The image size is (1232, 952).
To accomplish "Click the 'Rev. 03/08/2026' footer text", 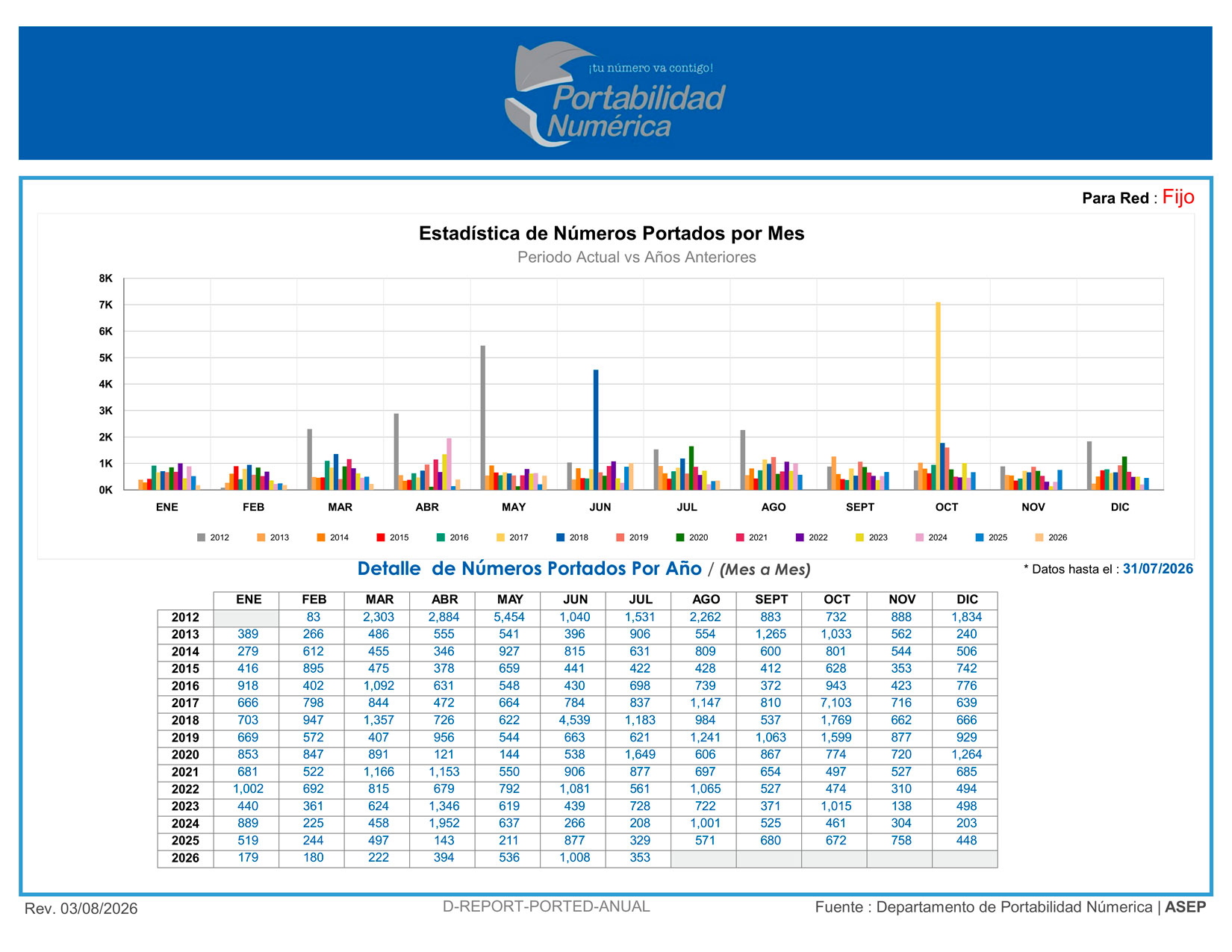I will pos(81,909).
